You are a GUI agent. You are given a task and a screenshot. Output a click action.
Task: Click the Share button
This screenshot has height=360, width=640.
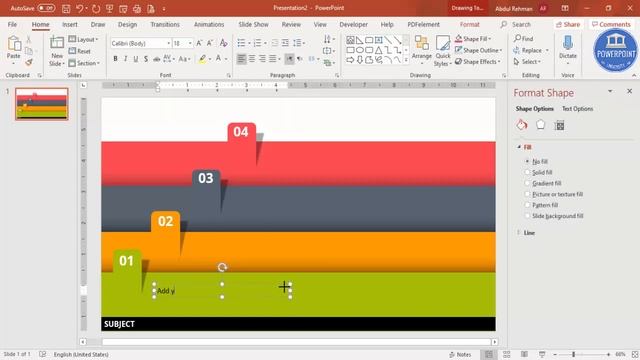[x=568, y=24]
